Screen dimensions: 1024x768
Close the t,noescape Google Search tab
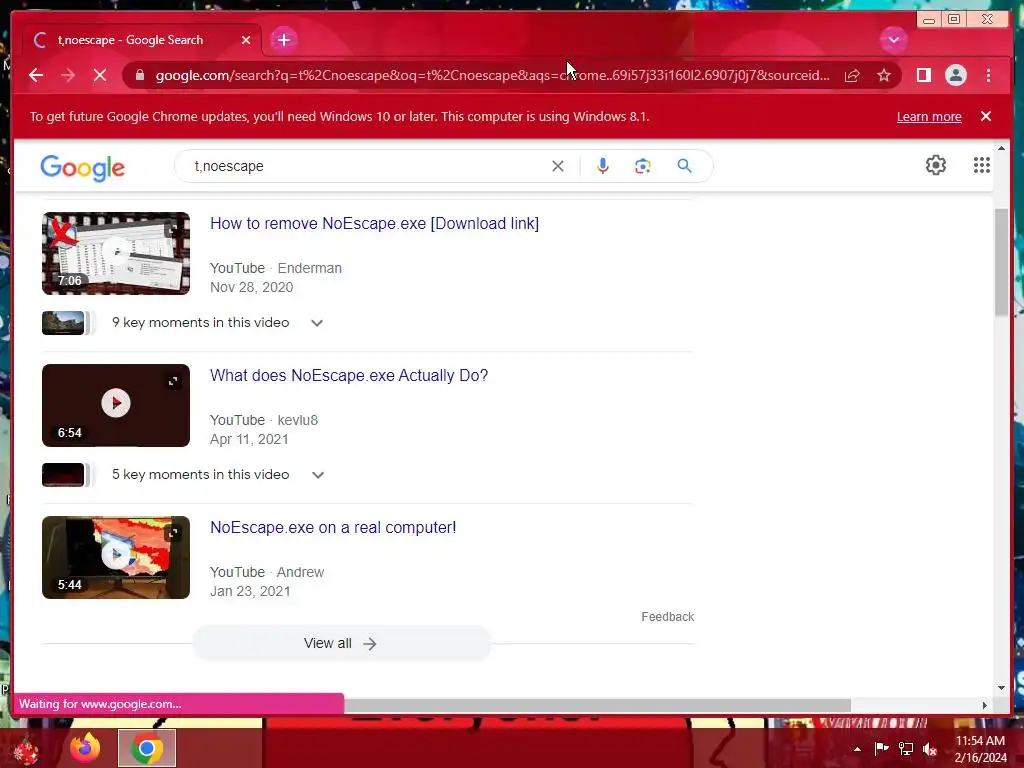tap(246, 40)
